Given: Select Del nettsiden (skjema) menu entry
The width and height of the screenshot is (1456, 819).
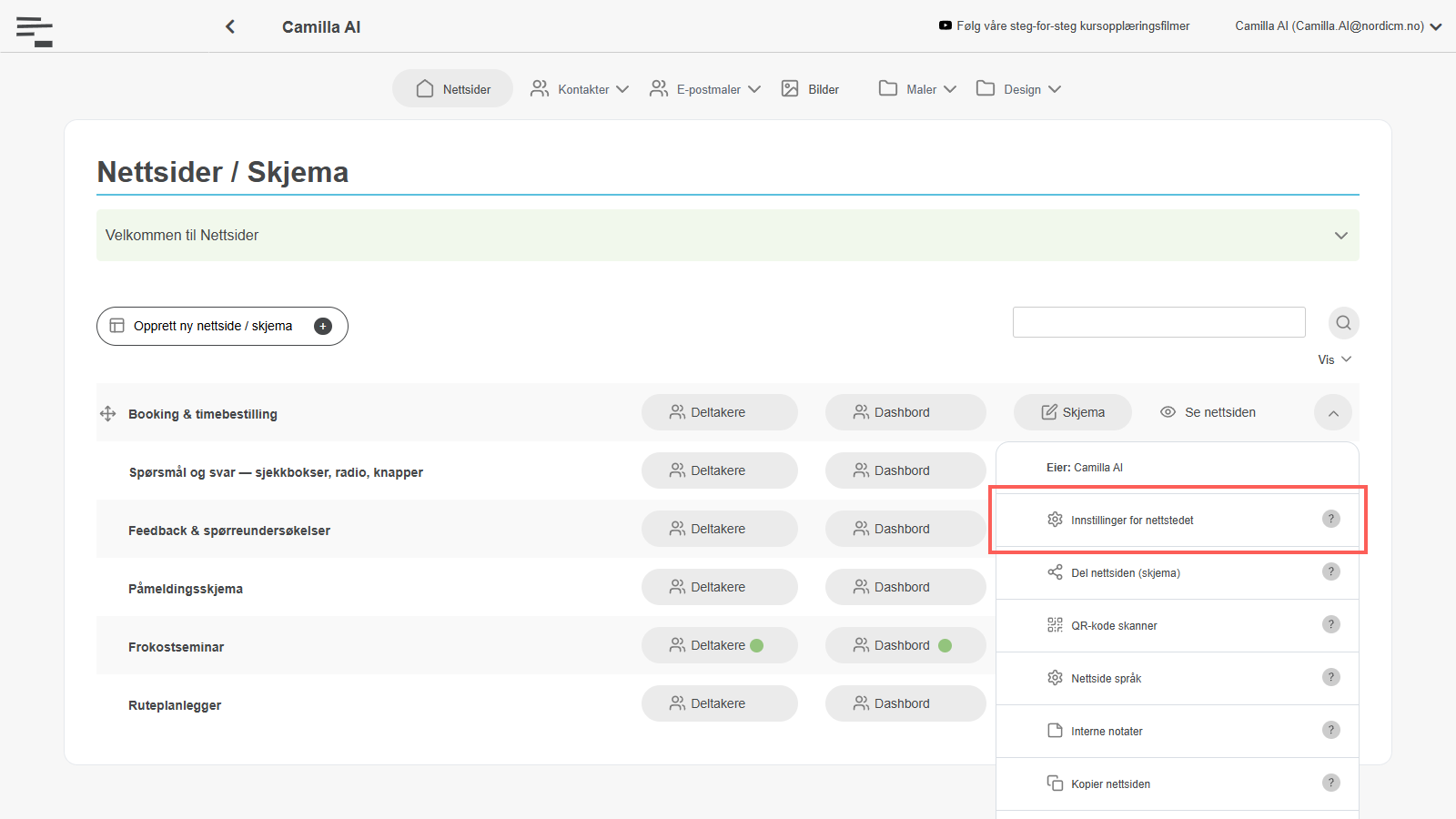Looking at the screenshot, I should coord(1178,572).
